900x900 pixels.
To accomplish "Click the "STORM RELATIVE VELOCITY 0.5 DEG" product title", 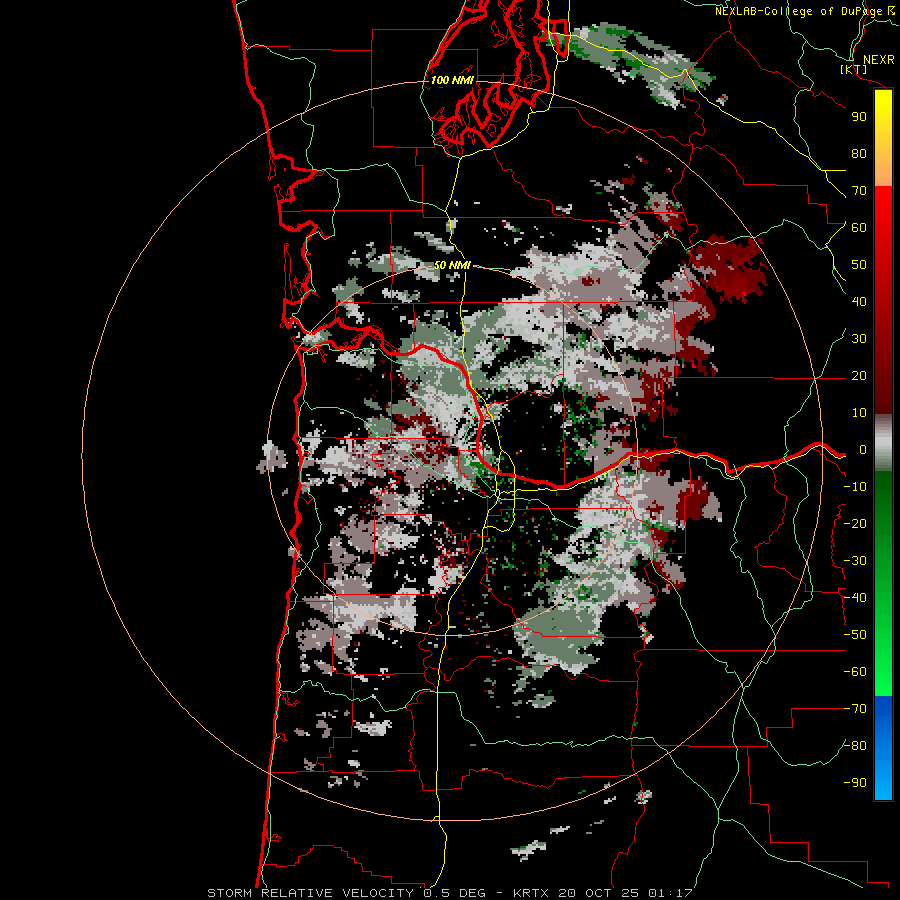I will tap(346, 893).
